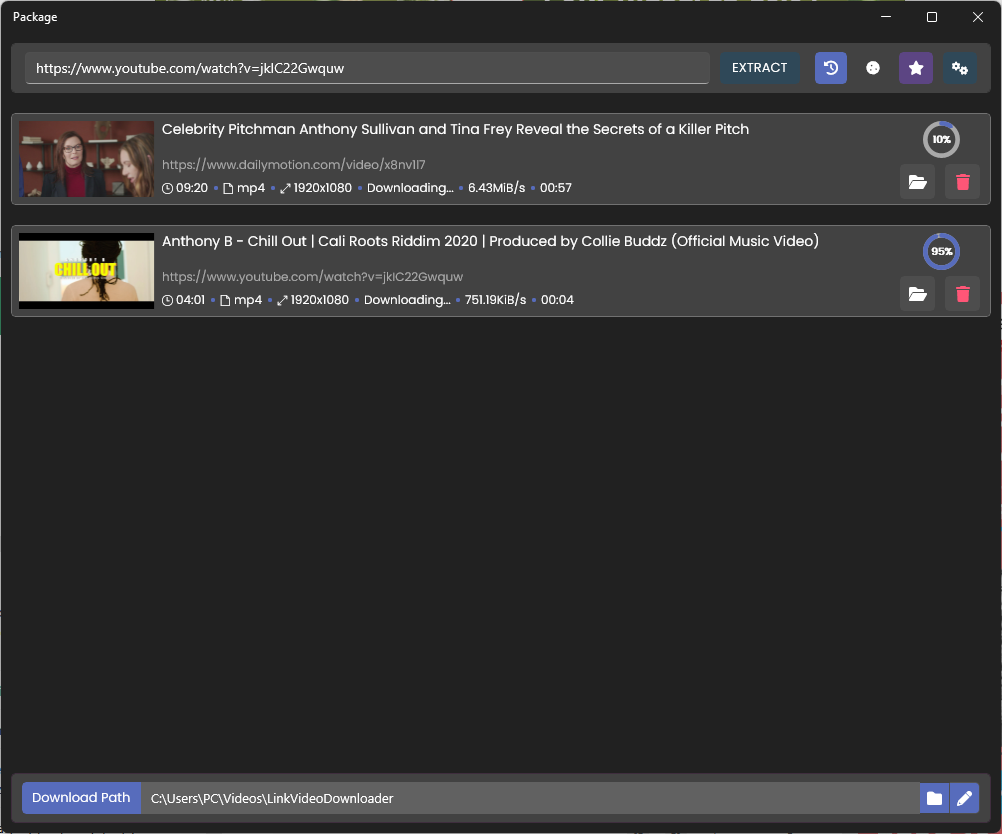Click the Celebrity Pitchman video thumbnail

[x=86, y=159]
